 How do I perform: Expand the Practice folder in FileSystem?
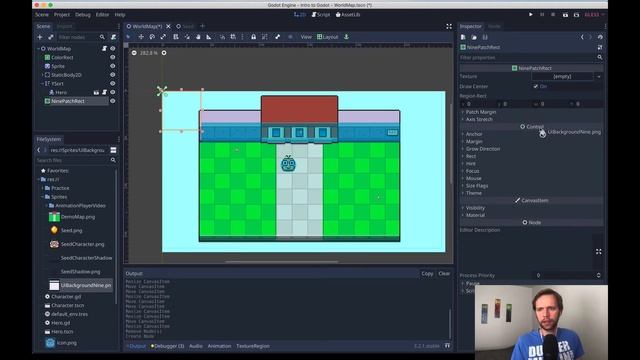click(43, 188)
